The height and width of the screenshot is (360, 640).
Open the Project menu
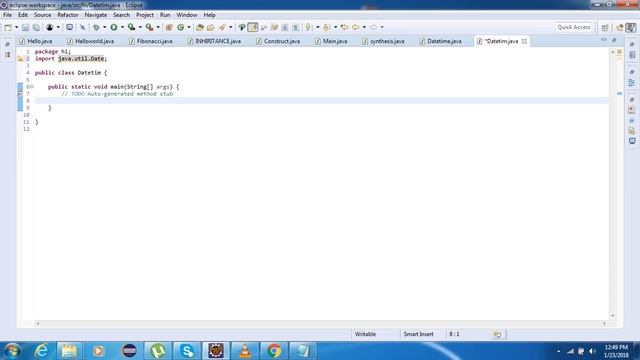145,15
